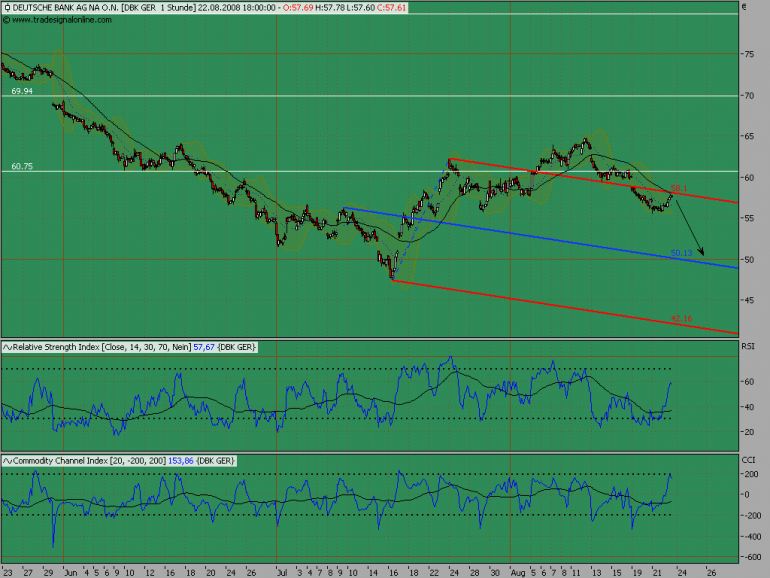Image resolution: width=770 pixels, height=578 pixels.
Task: Click the candlestick icon beside DEUTSCHE BANK title
Action: click(x=7, y=8)
